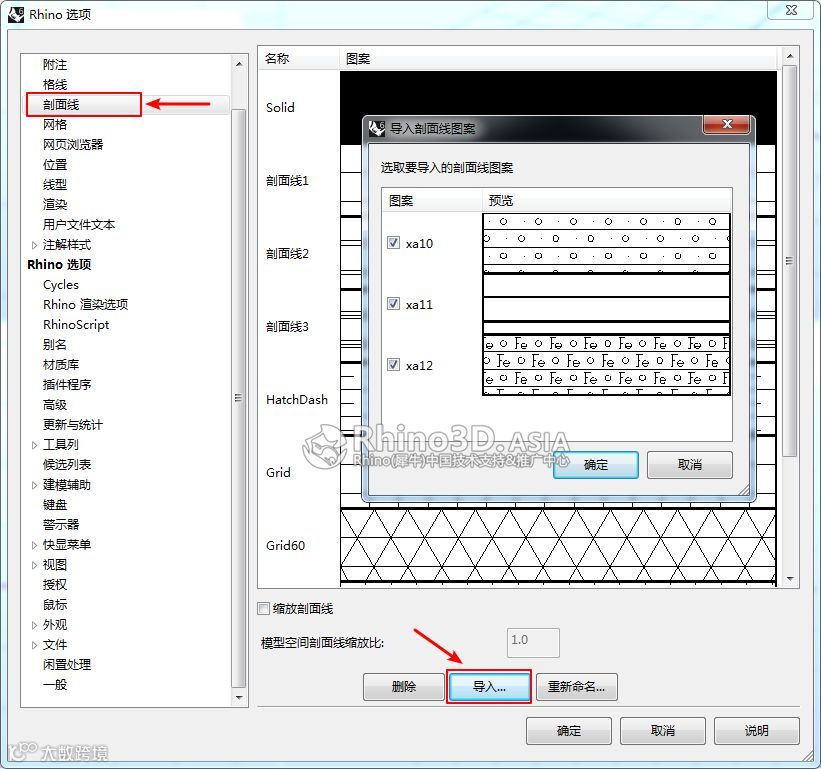The image size is (821, 769).
Task: Uncheck the xa10 pattern checkbox
Action: coord(393,242)
